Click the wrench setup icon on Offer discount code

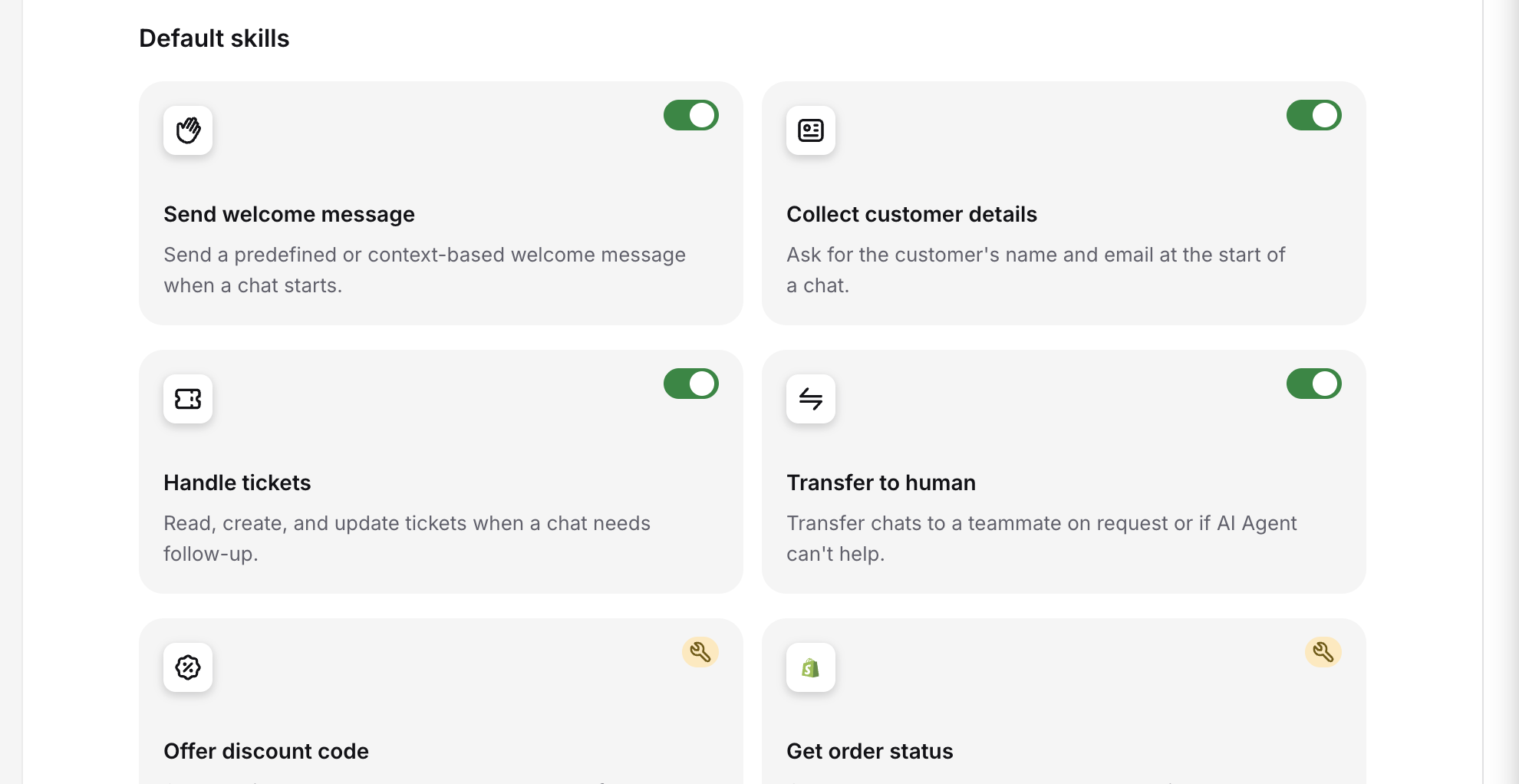[700, 652]
